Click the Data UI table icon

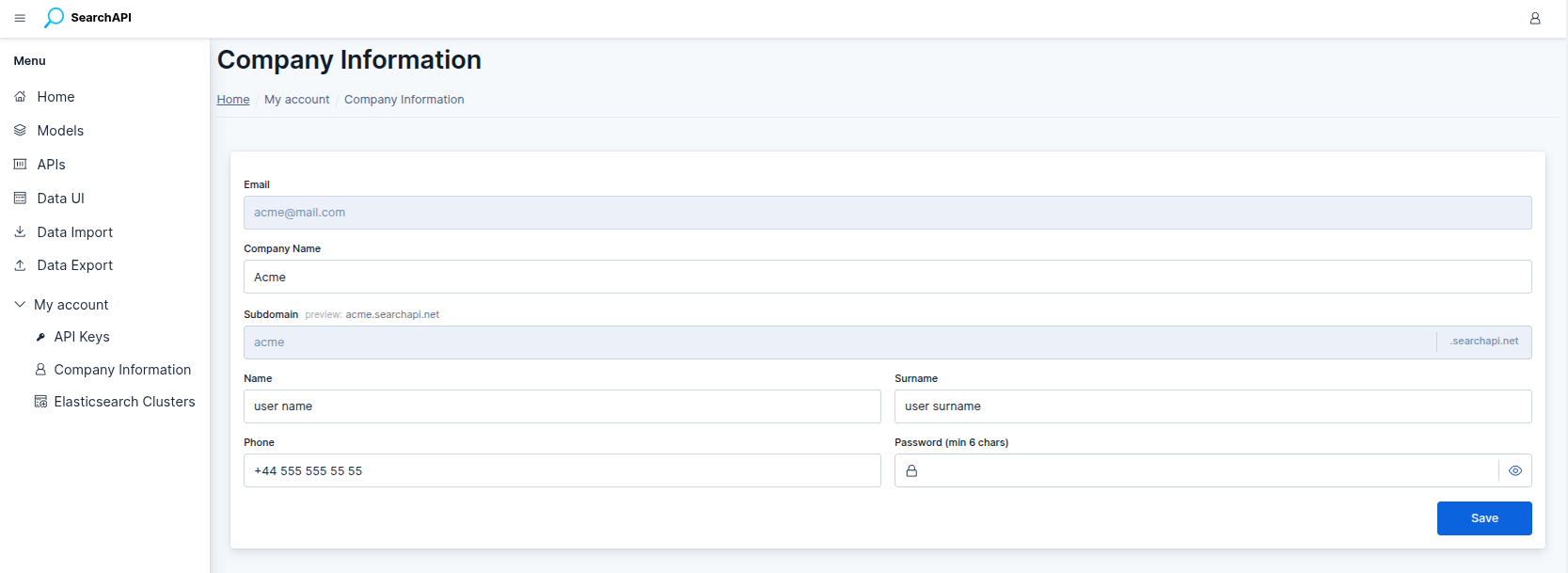tap(20, 199)
